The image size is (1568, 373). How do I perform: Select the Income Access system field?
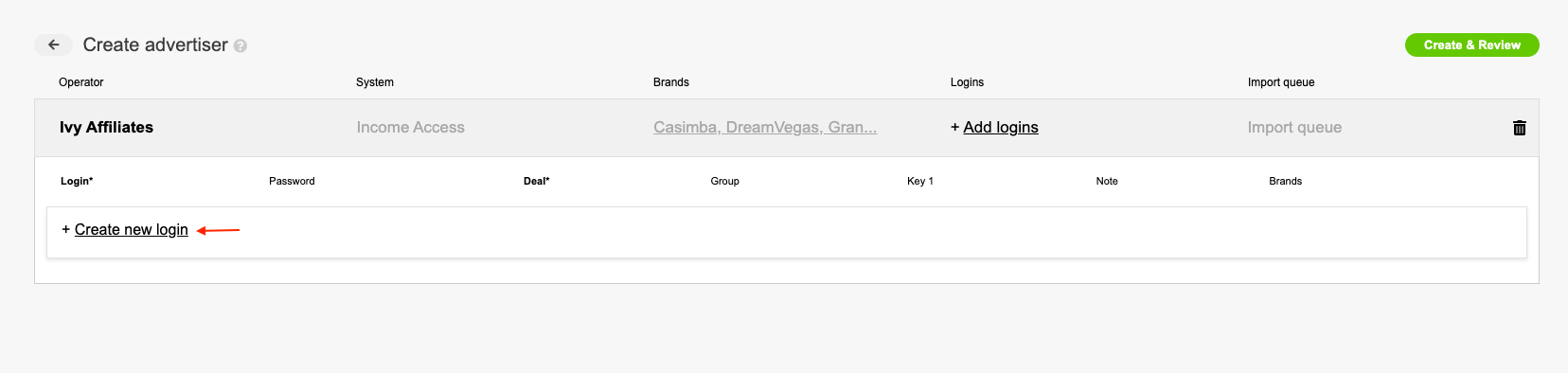pyautogui.click(x=411, y=128)
